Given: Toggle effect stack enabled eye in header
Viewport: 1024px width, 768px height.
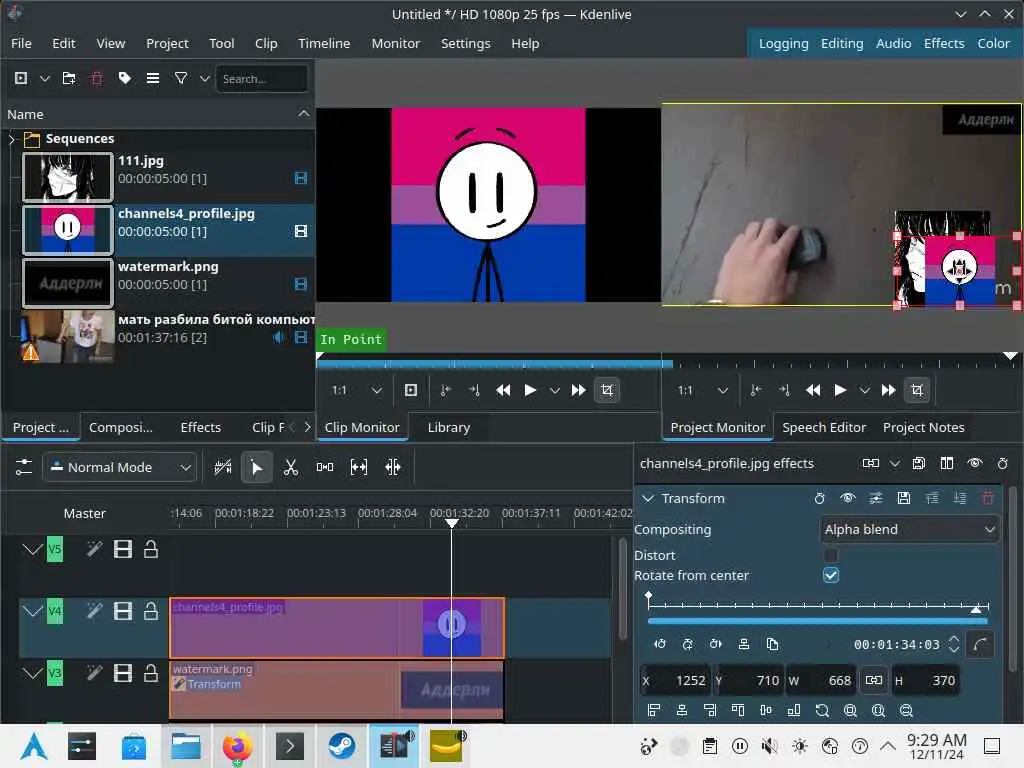Looking at the screenshot, I should pyautogui.click(x=975, y=463).
